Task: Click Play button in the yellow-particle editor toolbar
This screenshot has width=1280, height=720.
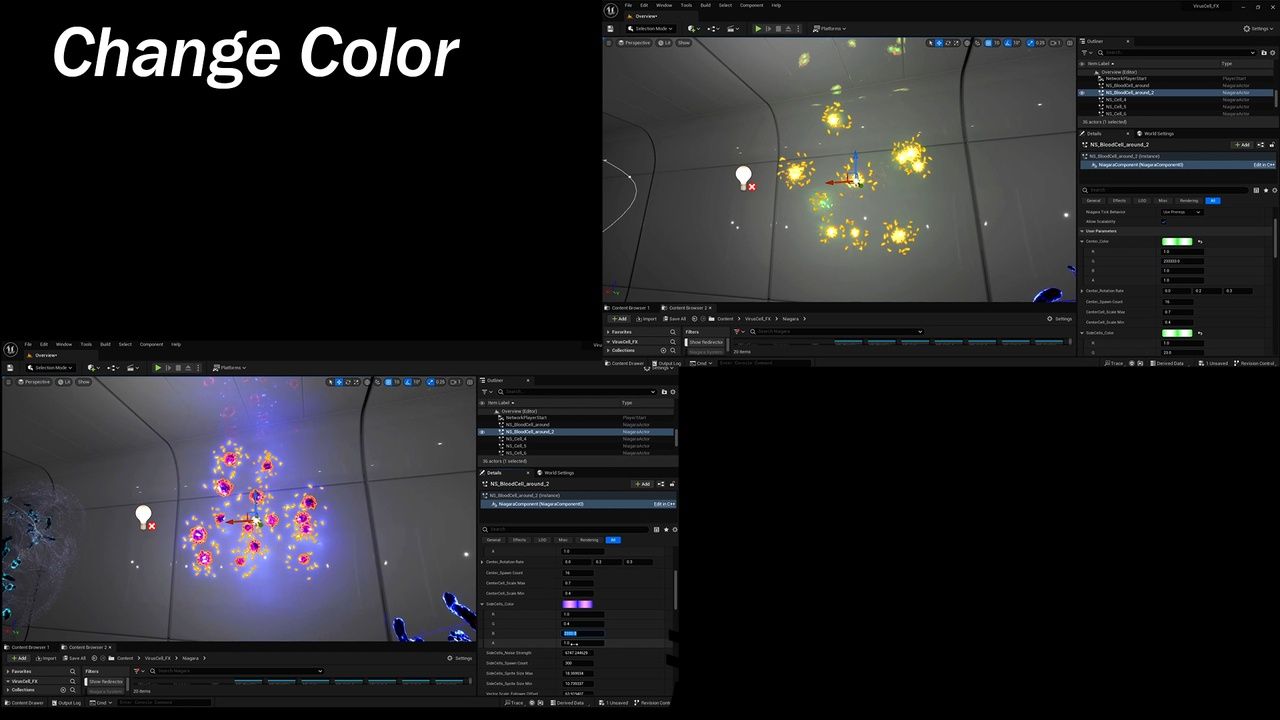Action: (758, 28)
